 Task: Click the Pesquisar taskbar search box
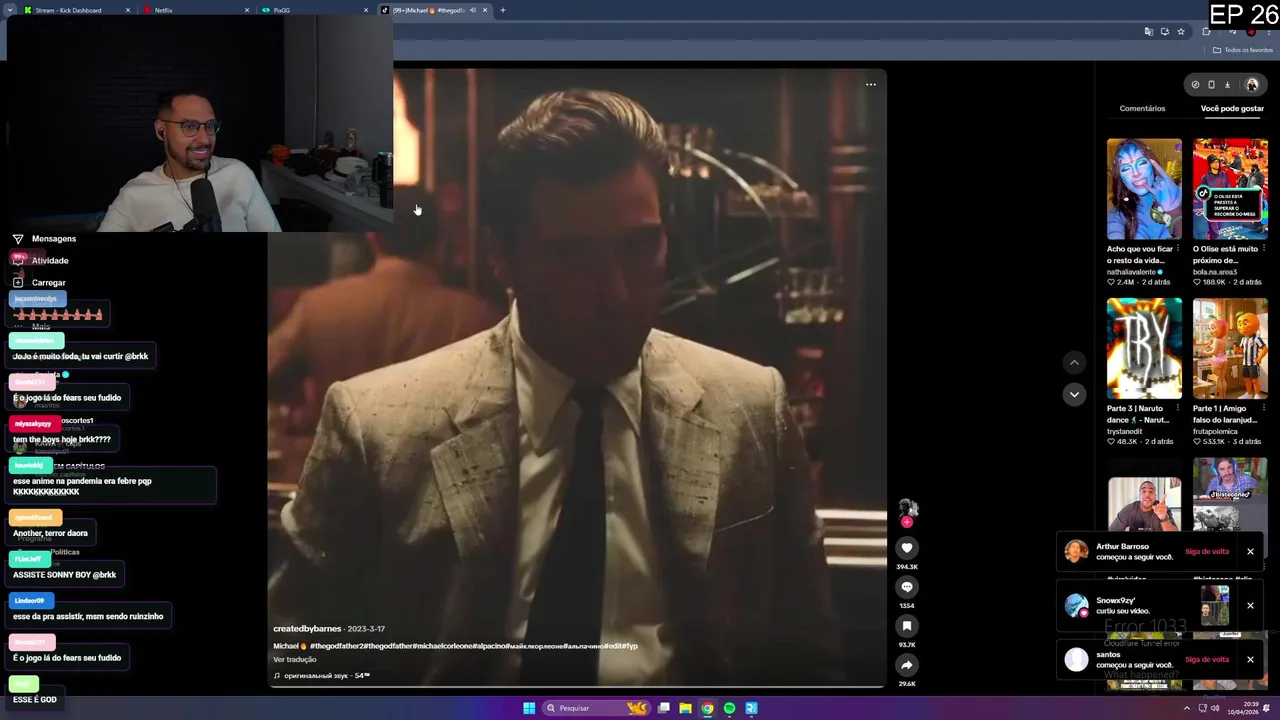(597, 708)
